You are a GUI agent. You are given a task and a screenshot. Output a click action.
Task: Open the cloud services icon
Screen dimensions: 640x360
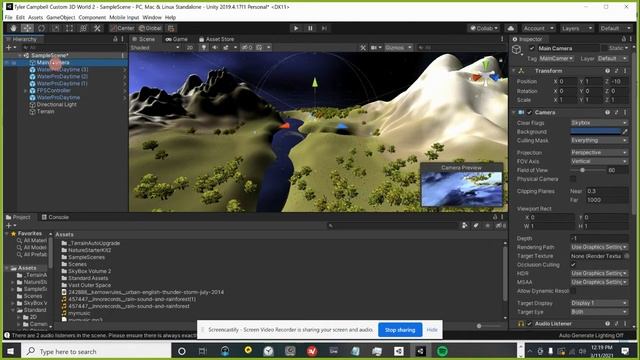(511, 28)
